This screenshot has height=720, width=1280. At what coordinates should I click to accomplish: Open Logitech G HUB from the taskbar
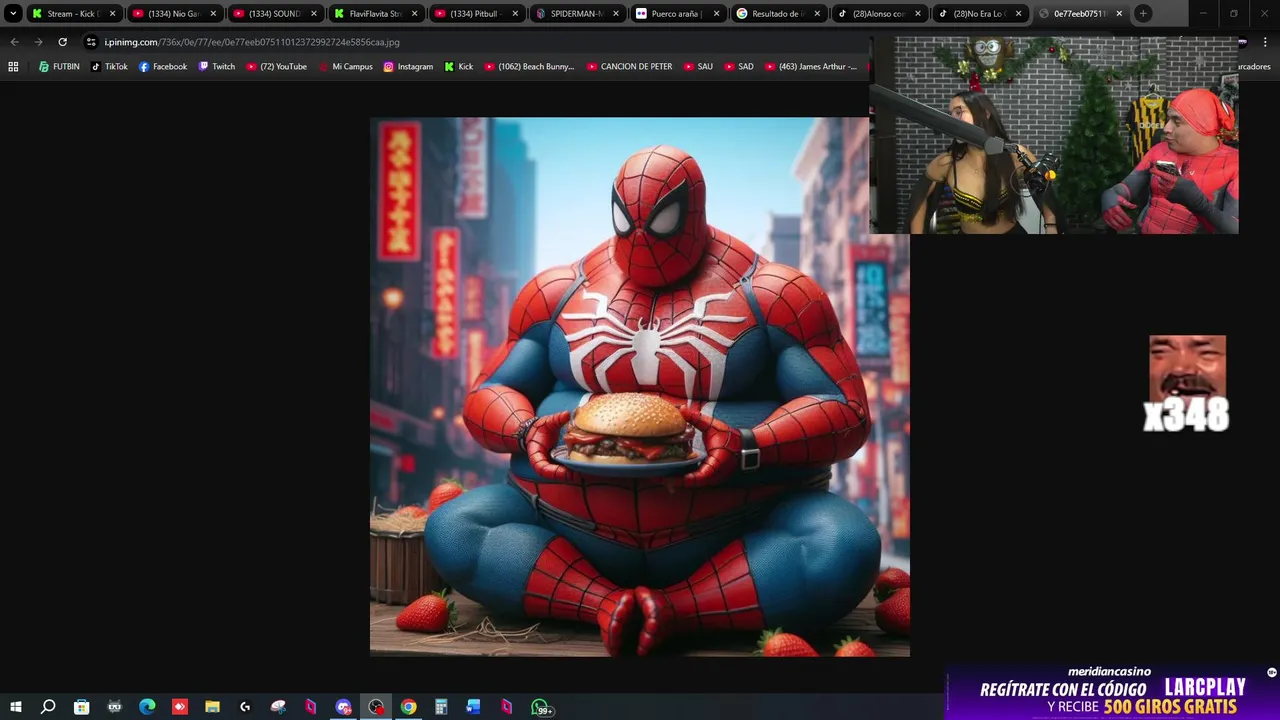[245, 707]
